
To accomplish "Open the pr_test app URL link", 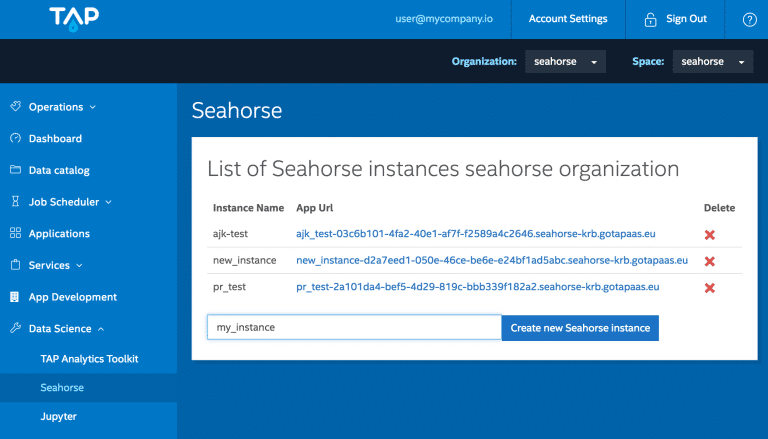I will coord(478,287).
